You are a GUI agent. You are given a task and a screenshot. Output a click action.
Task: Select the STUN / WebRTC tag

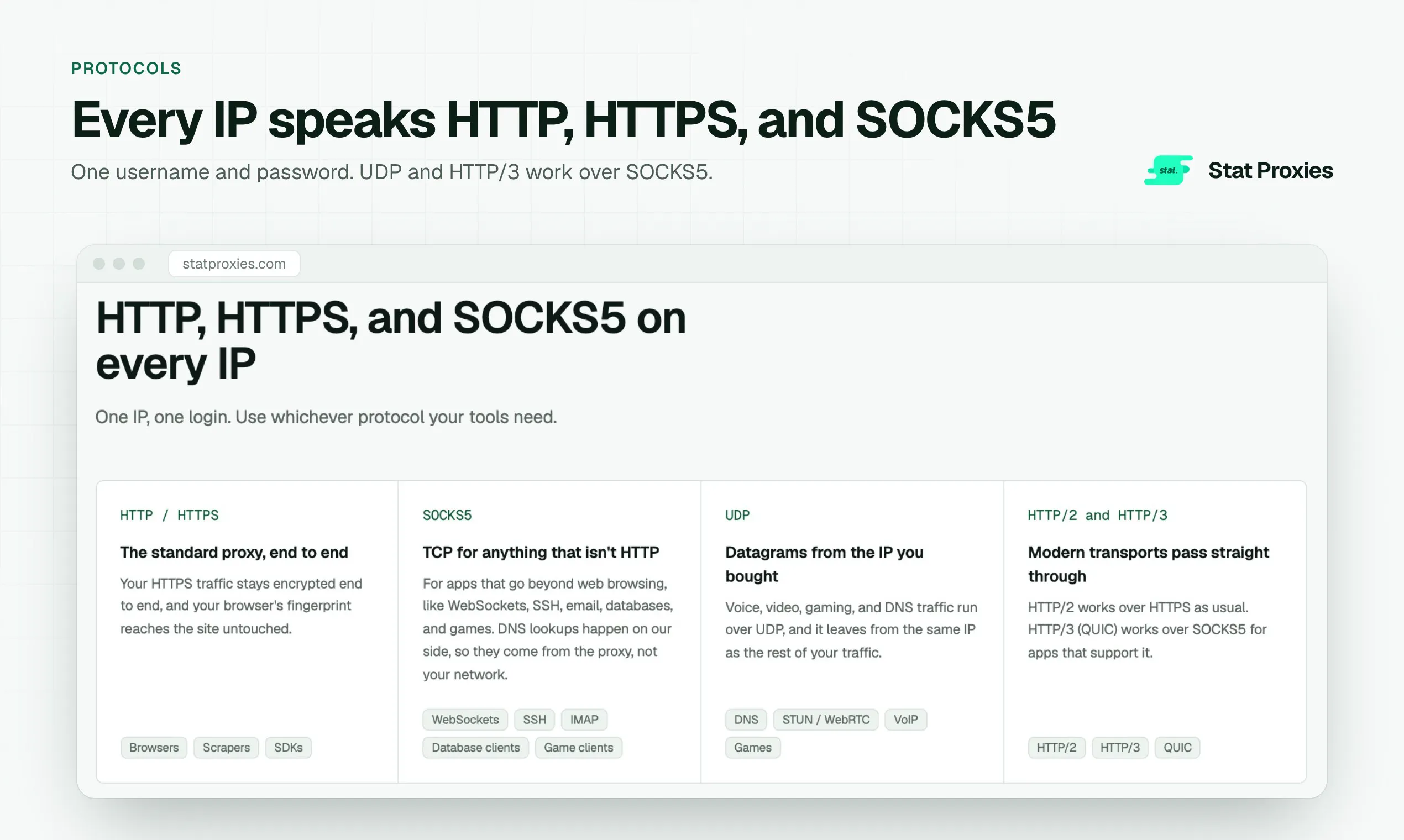(825, 720)
